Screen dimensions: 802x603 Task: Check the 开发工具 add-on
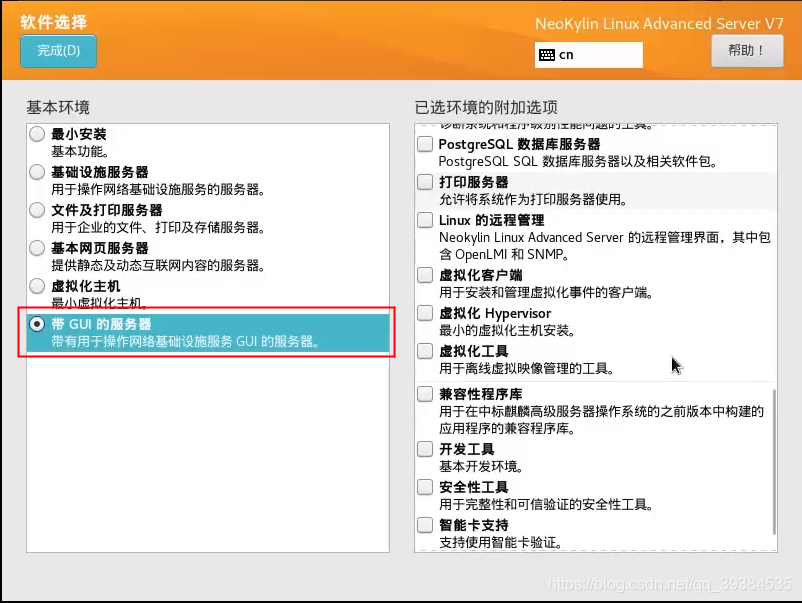[x=425, y=449]
